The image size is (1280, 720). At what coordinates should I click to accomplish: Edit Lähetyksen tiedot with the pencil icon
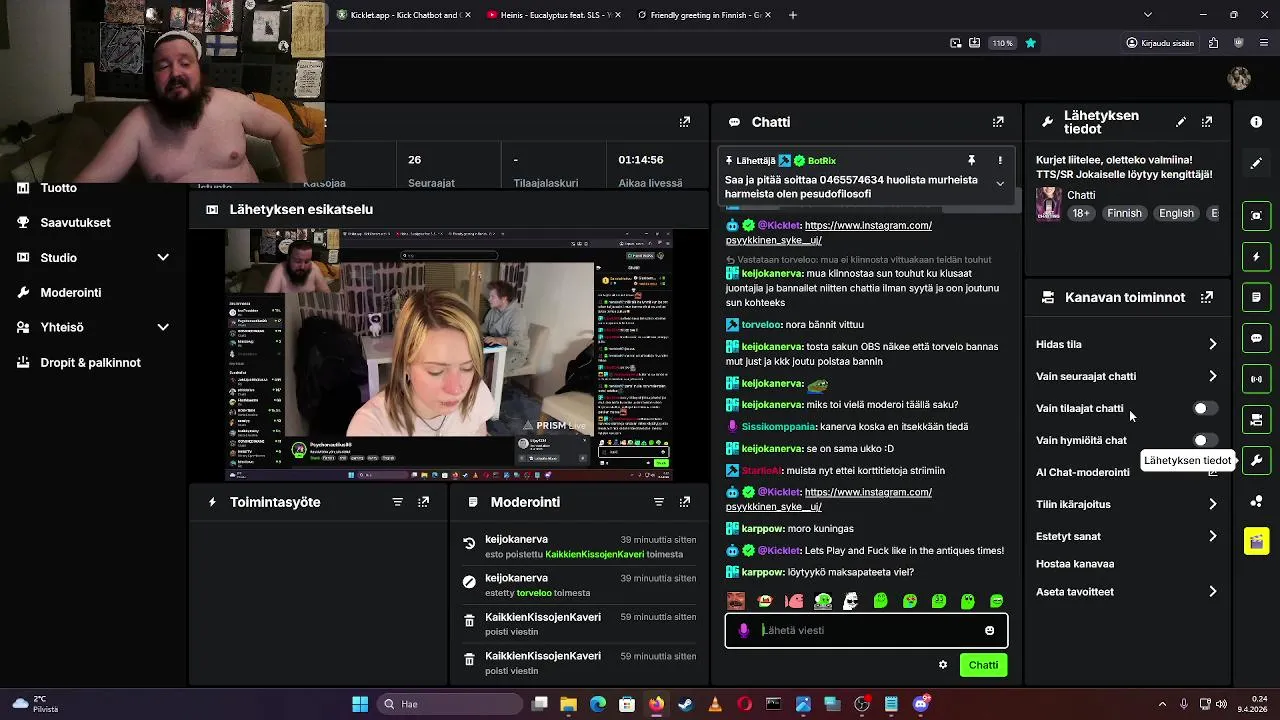pyautogui.click(x=1181, y=122)
